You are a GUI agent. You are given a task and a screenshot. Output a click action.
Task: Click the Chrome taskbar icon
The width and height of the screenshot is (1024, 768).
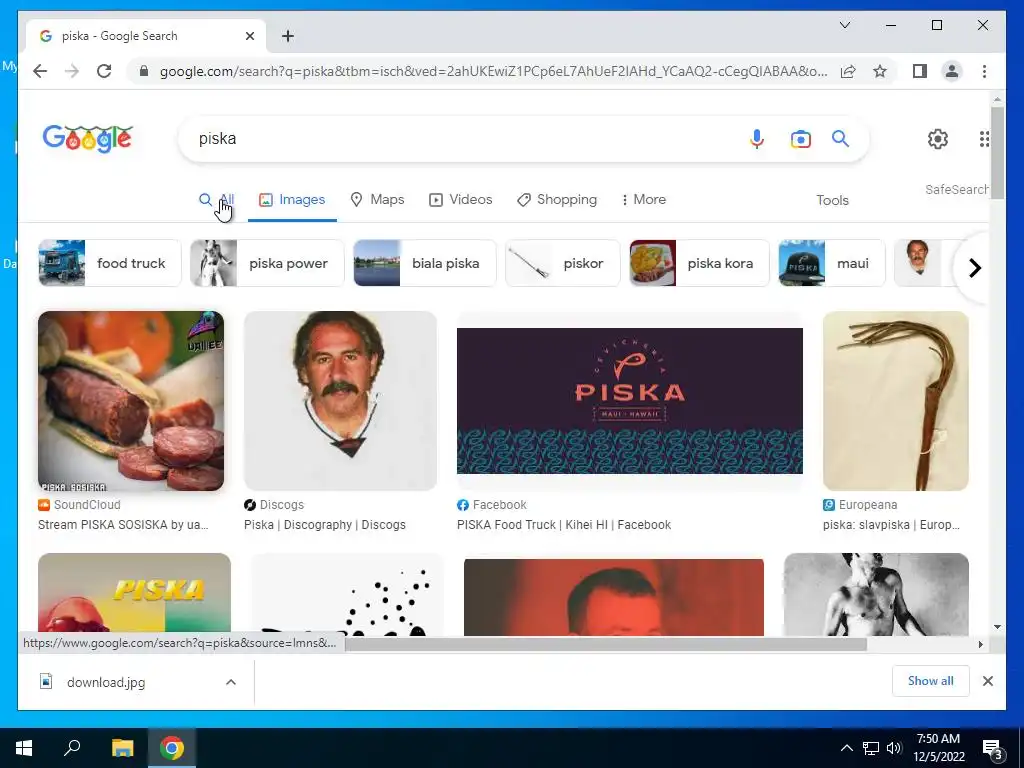click(x=172, y=748)
